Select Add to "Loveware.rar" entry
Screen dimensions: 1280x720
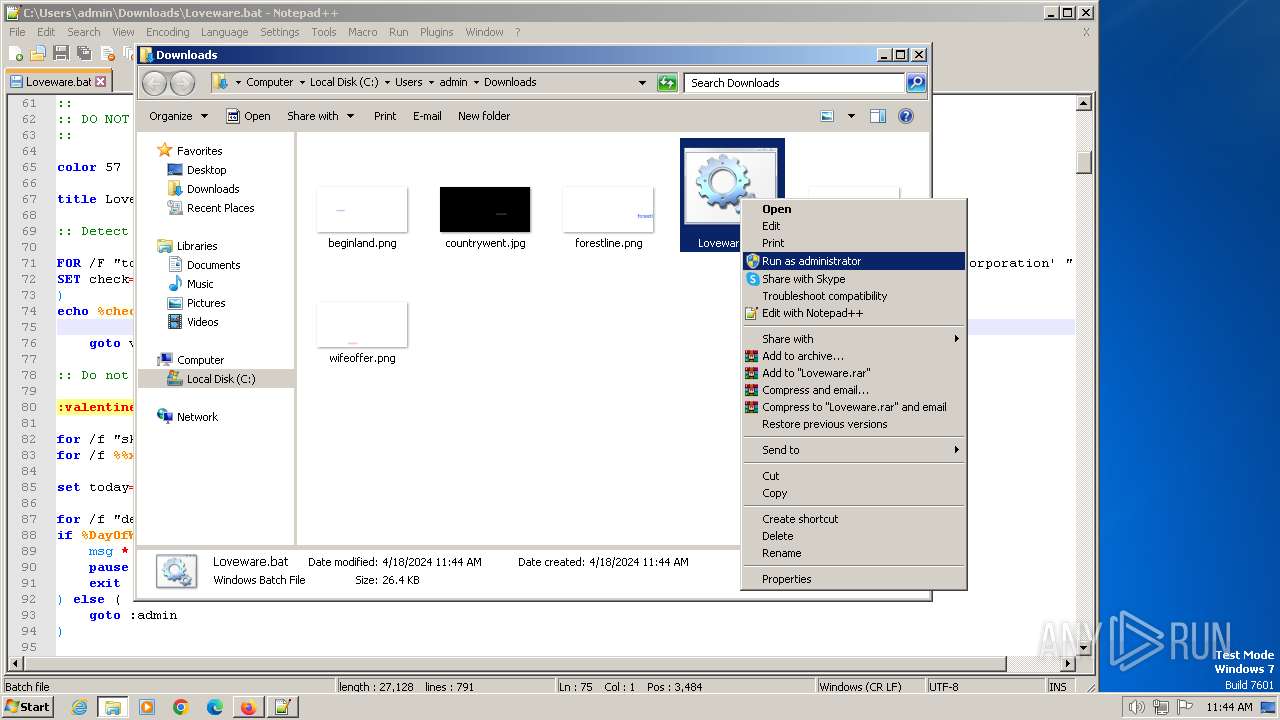click(x=854, y=373)
